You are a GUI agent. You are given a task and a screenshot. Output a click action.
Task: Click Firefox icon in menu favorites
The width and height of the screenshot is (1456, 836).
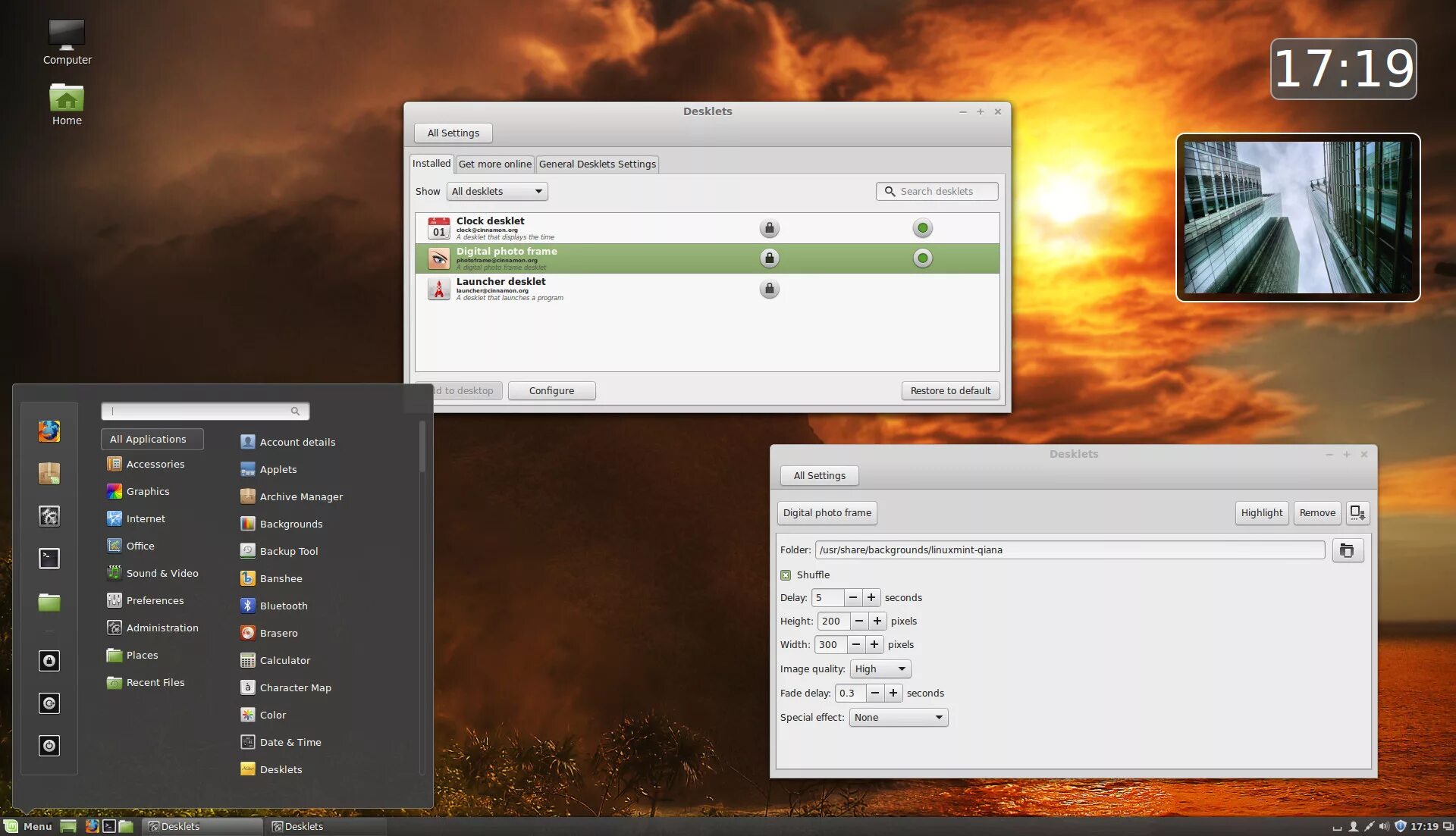click(49, 431)
